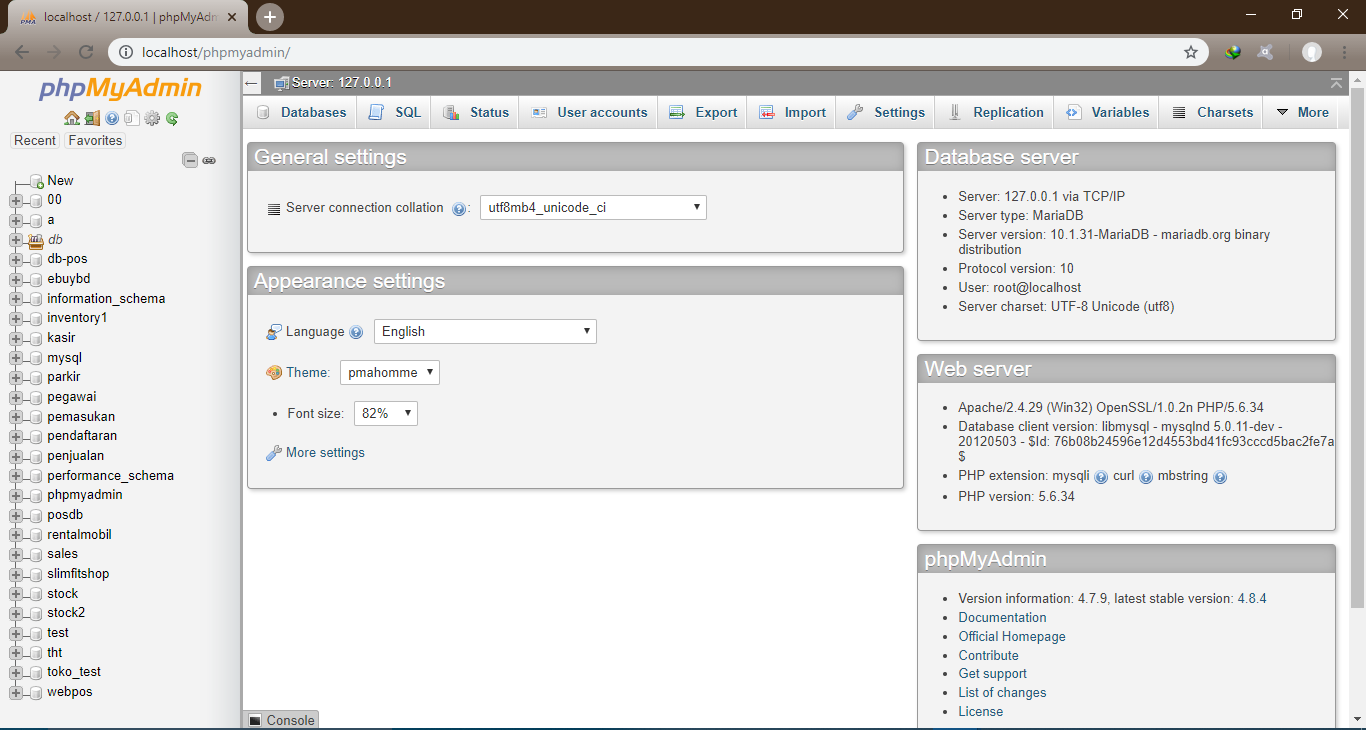Click the Recent tables button

coord(35,141)
